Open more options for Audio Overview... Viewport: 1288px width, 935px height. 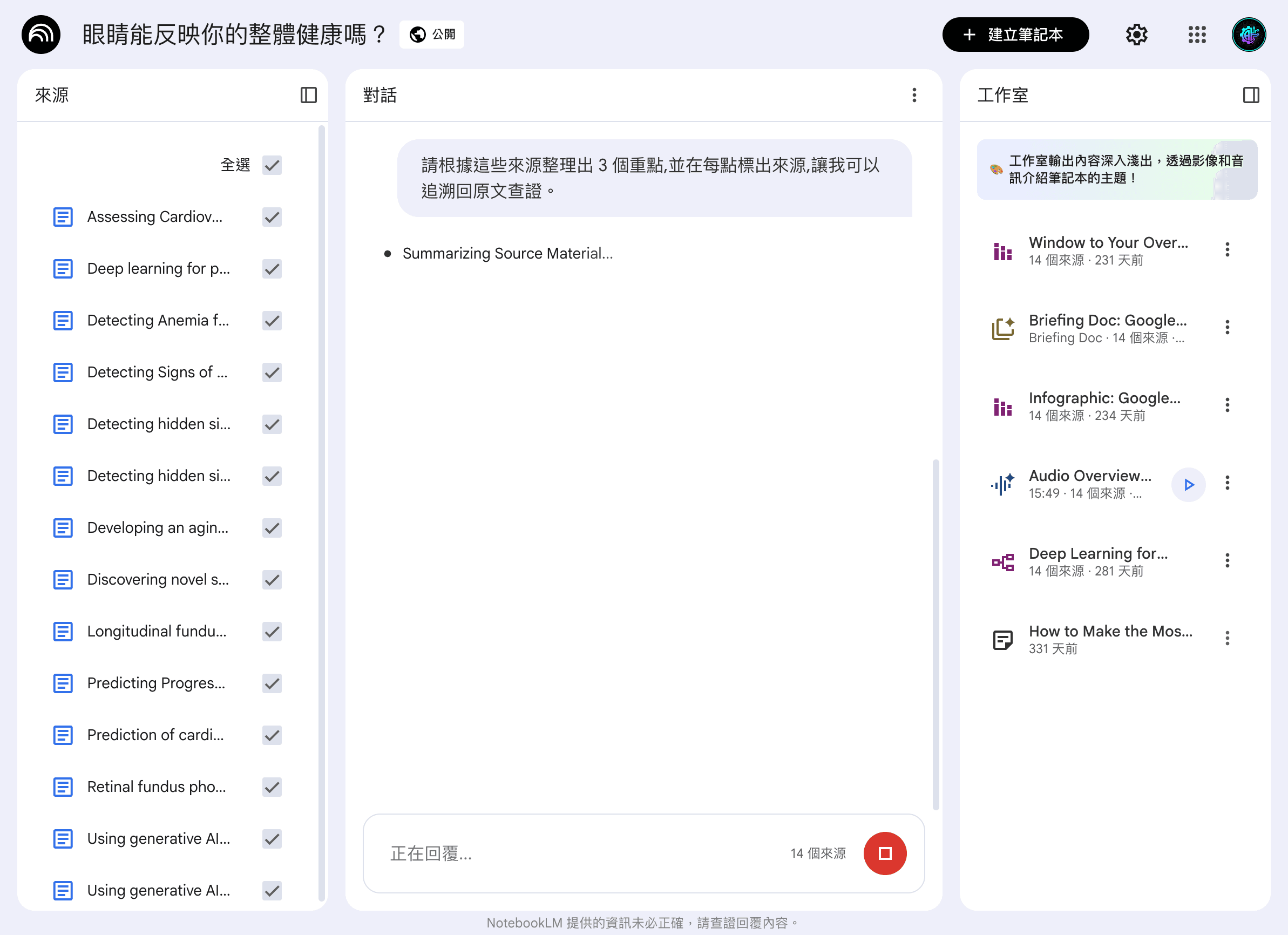click(1226, 483)
